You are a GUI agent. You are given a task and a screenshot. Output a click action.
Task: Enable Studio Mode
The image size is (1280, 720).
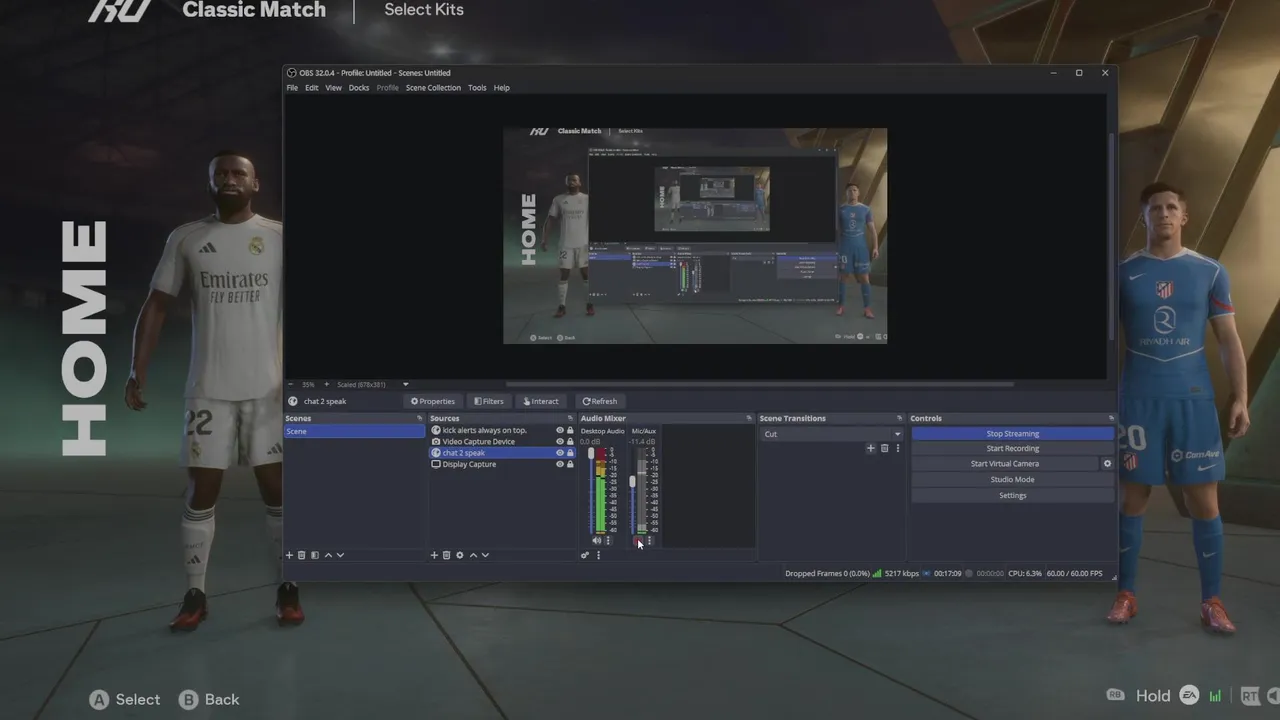coord(1013,480)
